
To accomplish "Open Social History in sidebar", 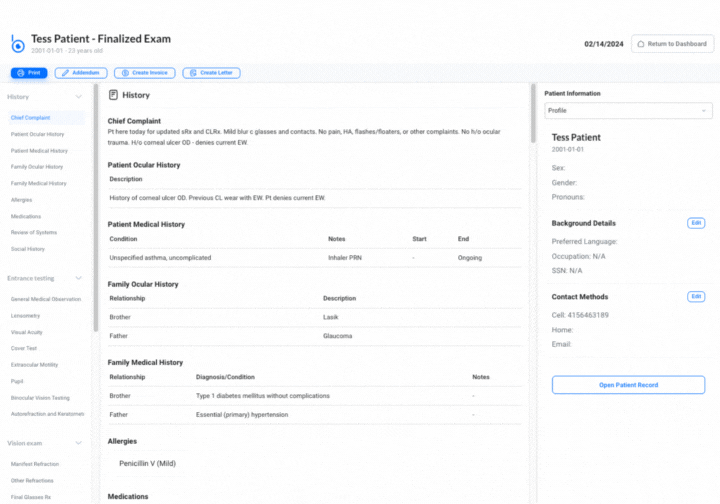I will 28,249.
